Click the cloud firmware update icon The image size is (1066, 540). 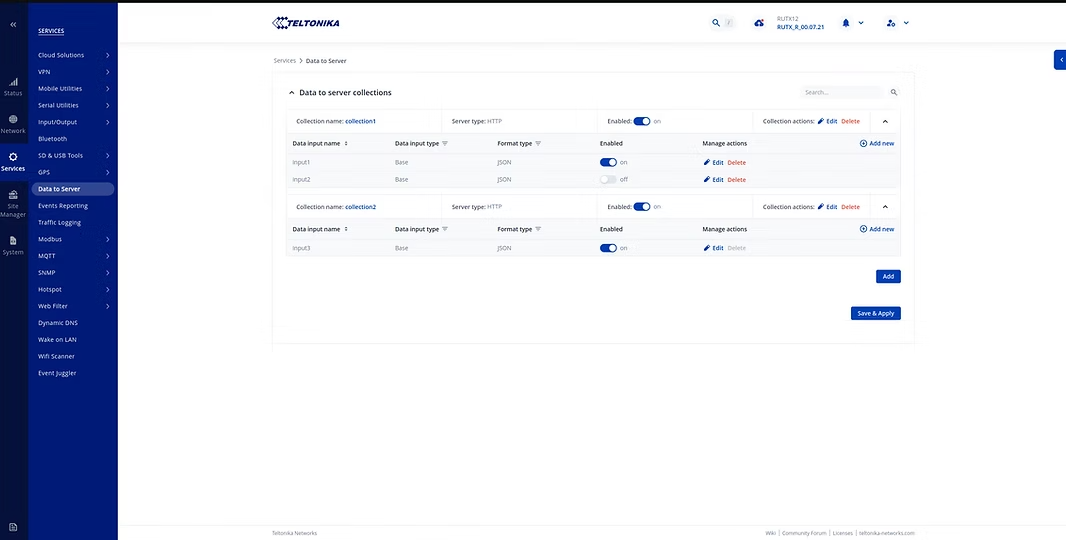click(x=759, y=23)
